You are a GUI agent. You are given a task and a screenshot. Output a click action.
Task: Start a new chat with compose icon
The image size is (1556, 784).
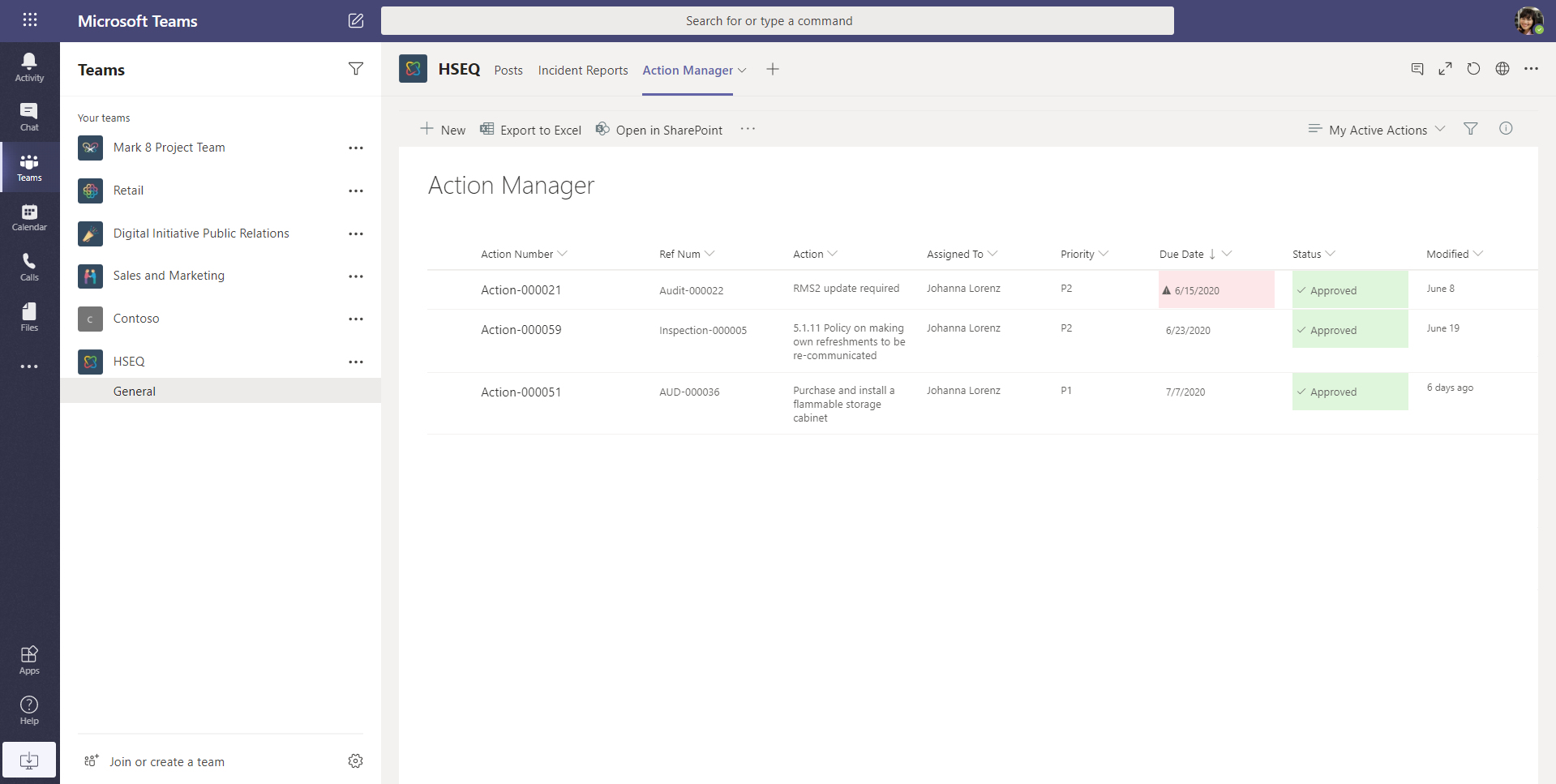click(x=356, y=20)
